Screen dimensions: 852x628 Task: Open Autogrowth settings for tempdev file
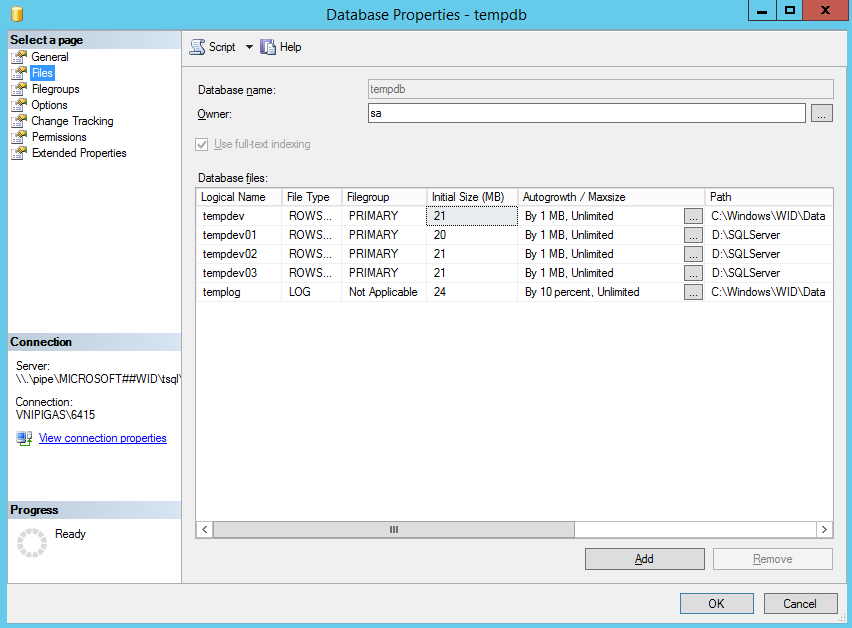693,214
